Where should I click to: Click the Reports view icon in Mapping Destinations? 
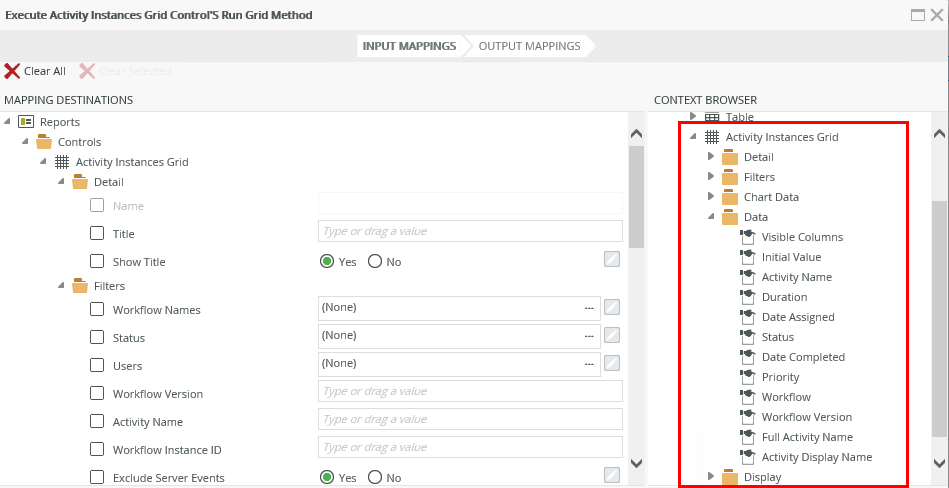pyautogui.click(x=26, y=122)
